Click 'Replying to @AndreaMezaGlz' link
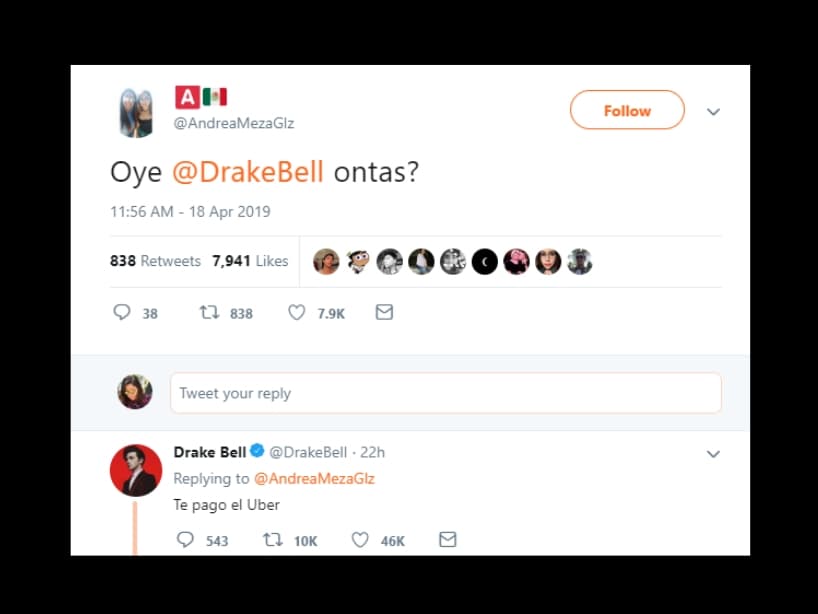Image resolution: width=818 pixels, height=614 pixels. point(316,478)
